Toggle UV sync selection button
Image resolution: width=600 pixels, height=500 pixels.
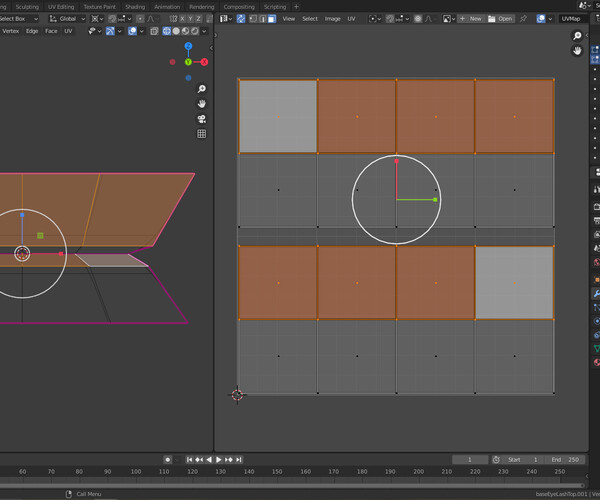[x=241, y=19]
